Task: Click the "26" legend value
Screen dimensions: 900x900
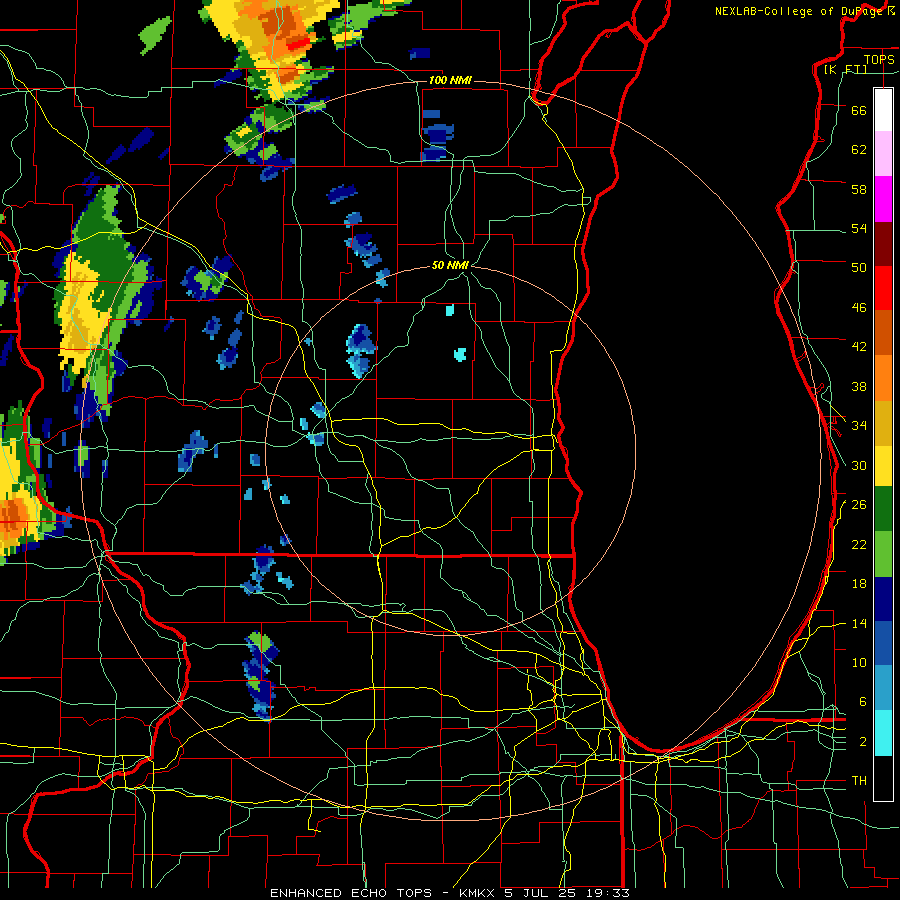Action: [x=859, y=505]
